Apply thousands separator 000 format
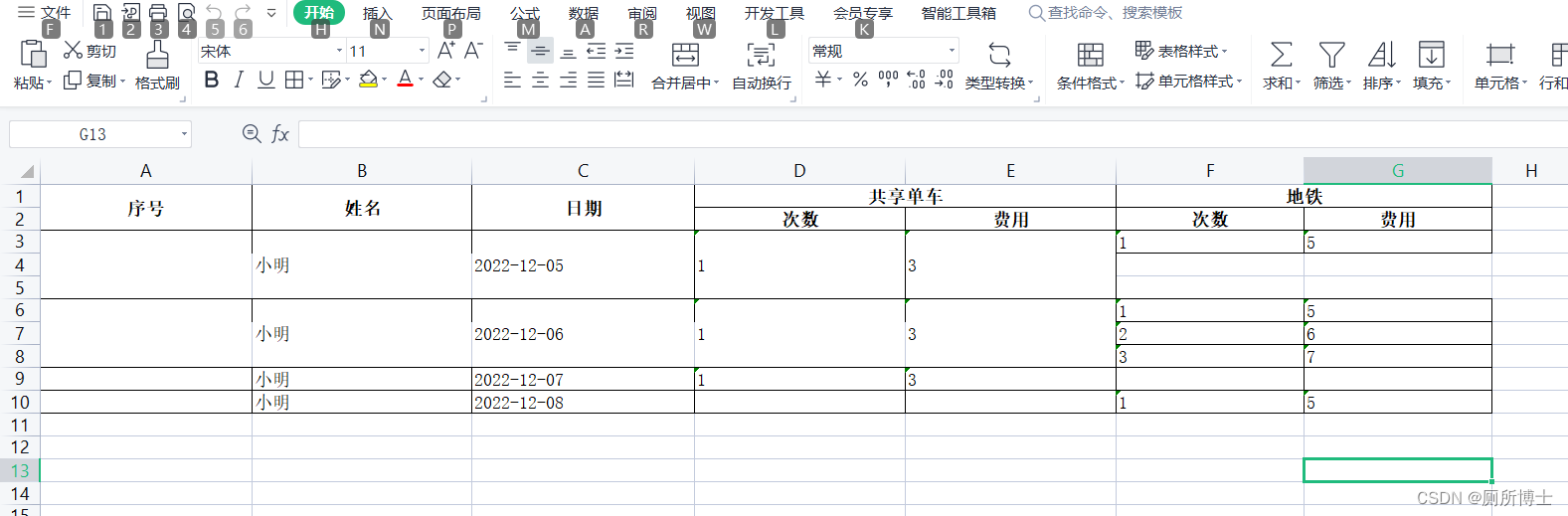Viewport: 1568px width, 516px height. [888, 80]
